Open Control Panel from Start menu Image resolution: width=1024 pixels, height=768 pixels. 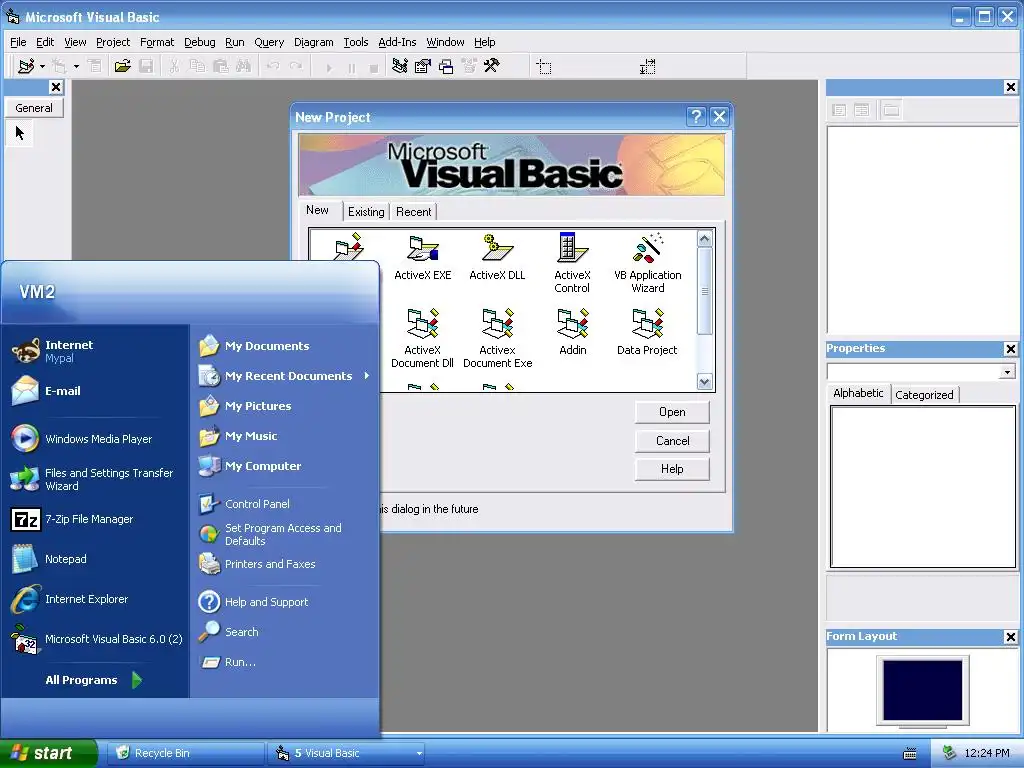coord(257,504)
